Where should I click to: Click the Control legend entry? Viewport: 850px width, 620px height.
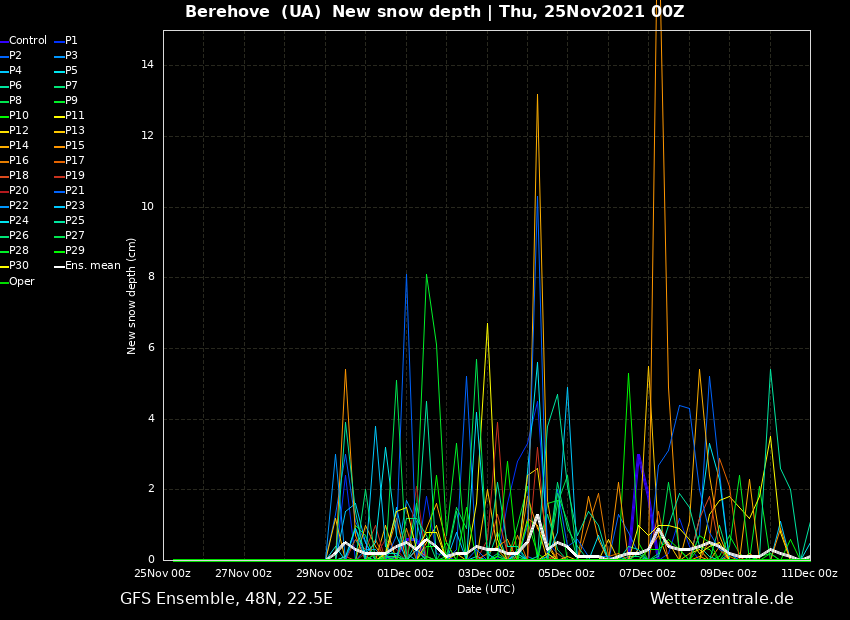(x=27, y=41)
